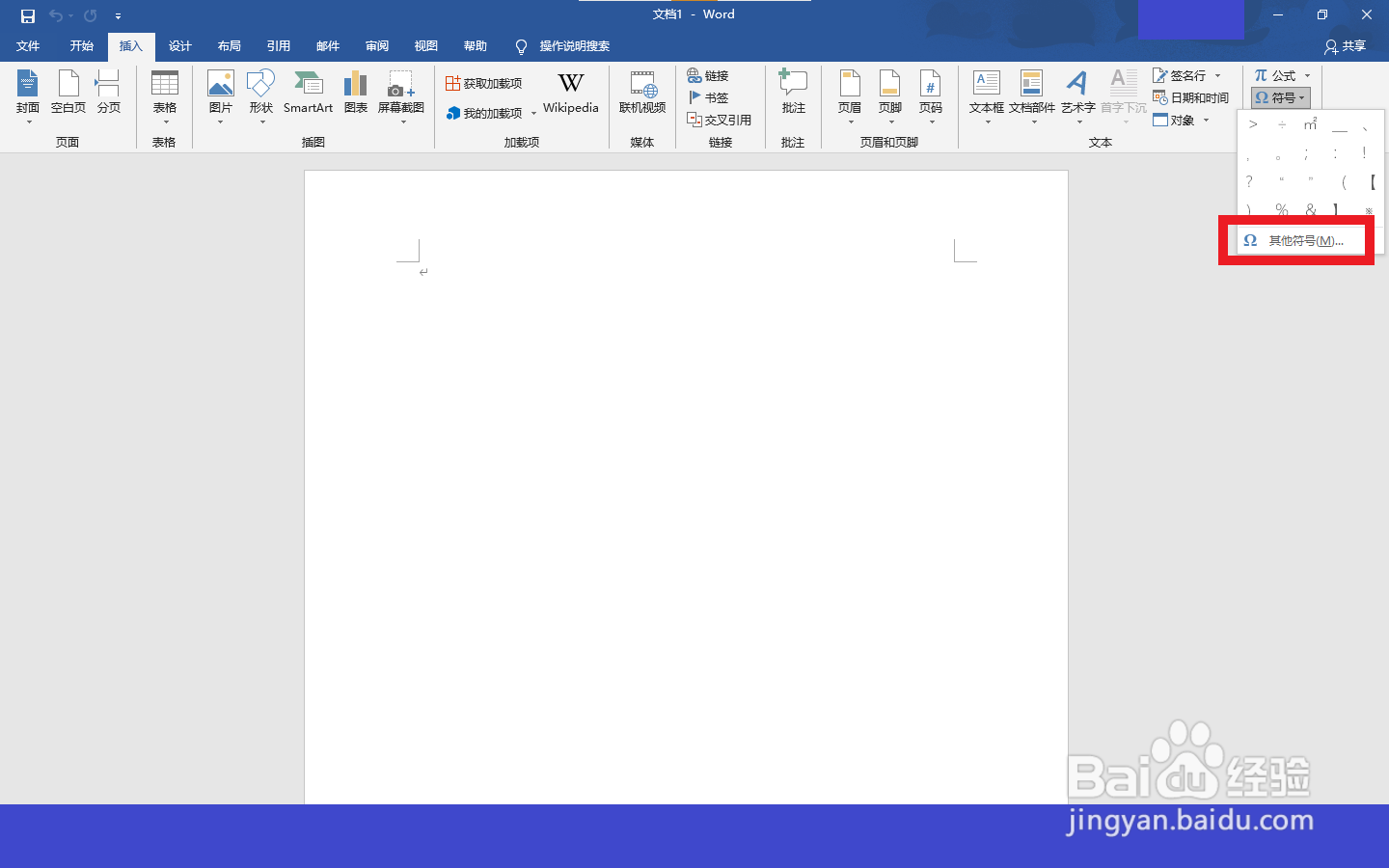Click the 交叉引用 cross-reference button

(x=719, y=120)
